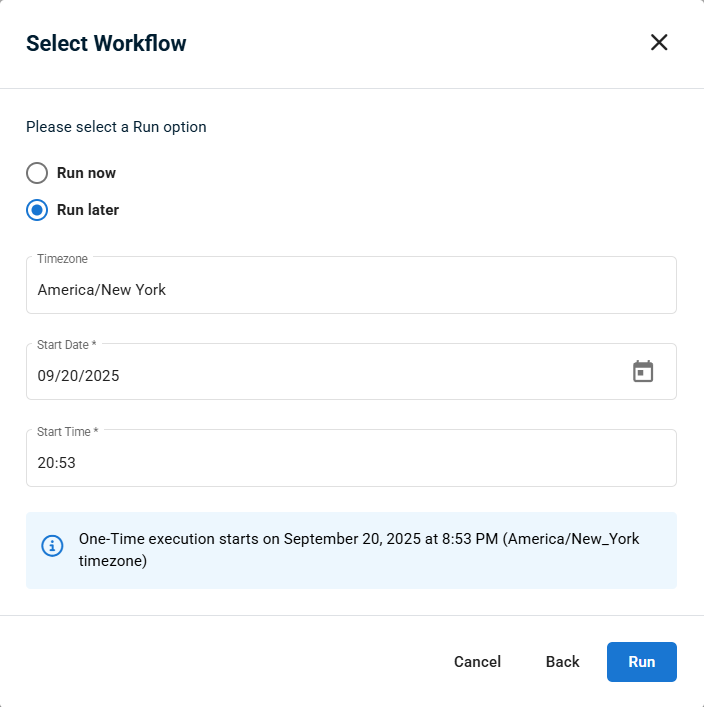The width and height of the screenshot is (704, 707).
Task: Click the info icon in the blue banner
Action: point(52,546)
